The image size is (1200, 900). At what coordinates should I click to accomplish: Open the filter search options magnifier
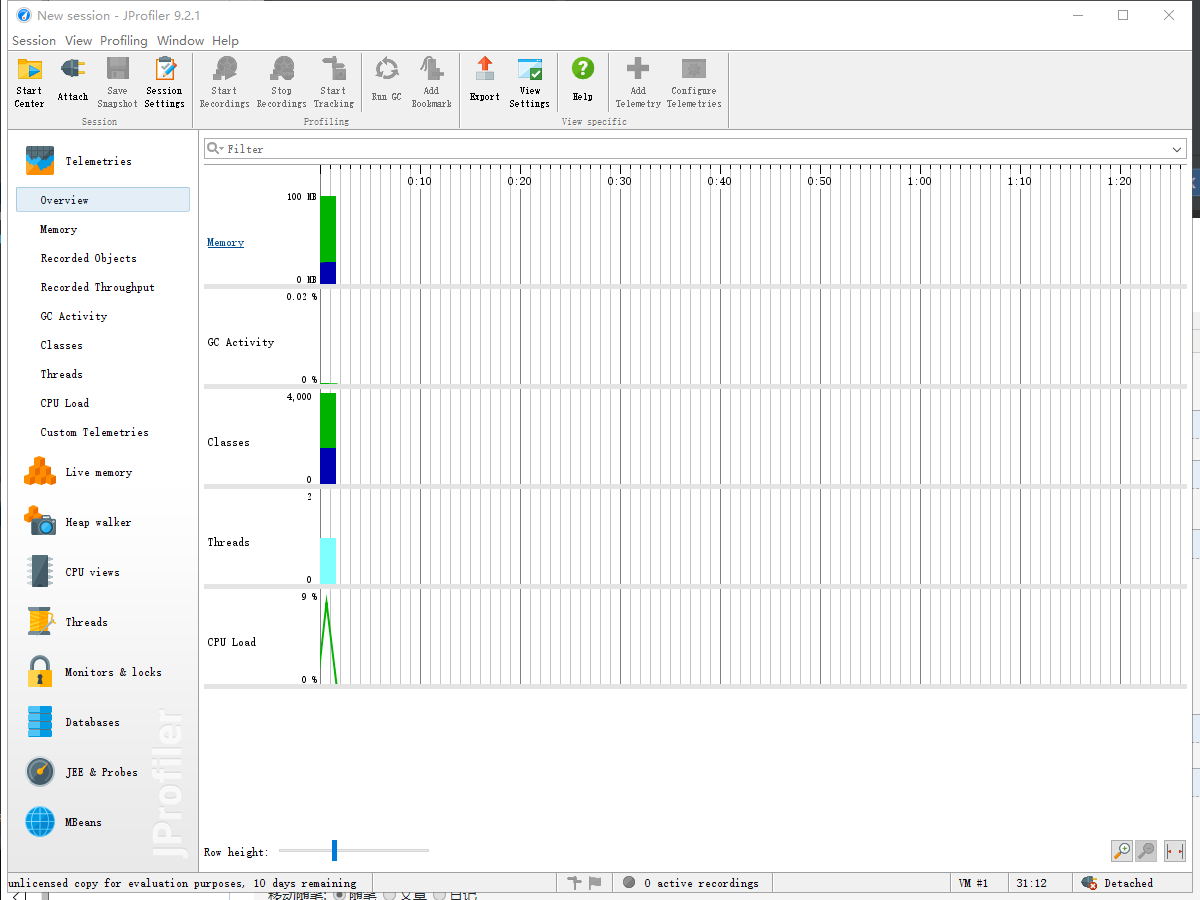coord(214,149)
